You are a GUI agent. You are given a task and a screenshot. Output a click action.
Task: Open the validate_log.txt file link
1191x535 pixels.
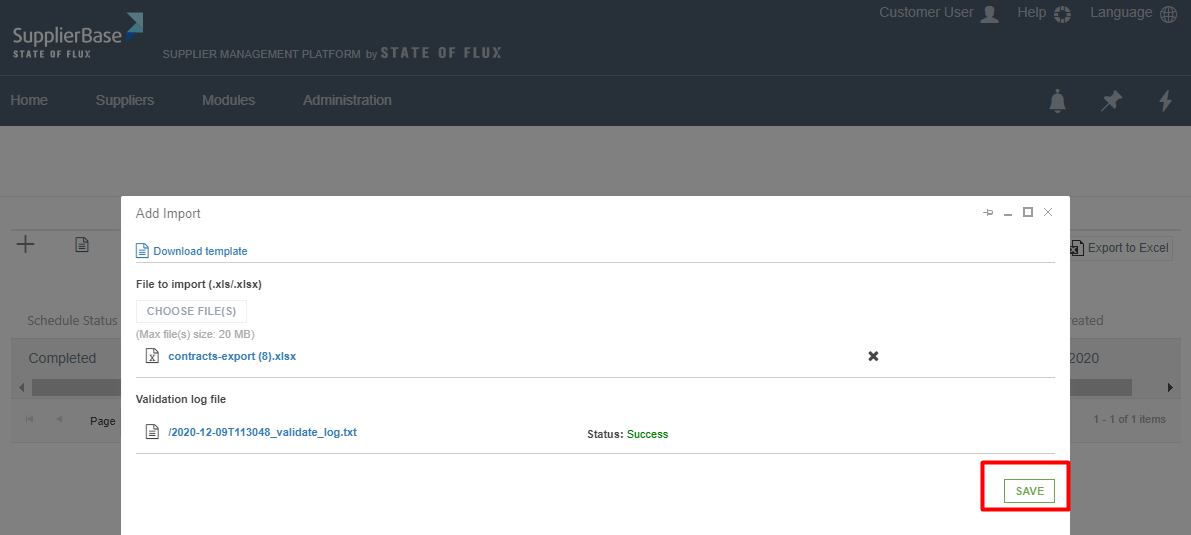pyautogui.click(x=262, y=433)
